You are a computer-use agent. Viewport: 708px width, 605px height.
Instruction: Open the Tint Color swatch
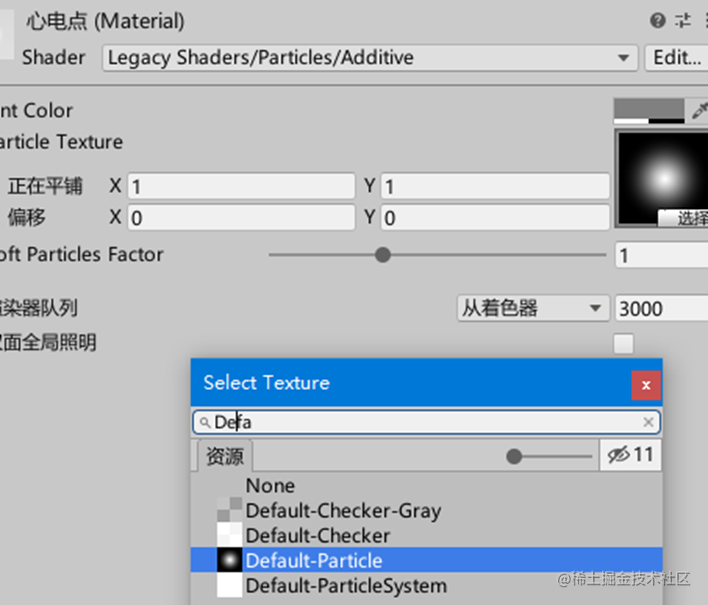point(649,111)
